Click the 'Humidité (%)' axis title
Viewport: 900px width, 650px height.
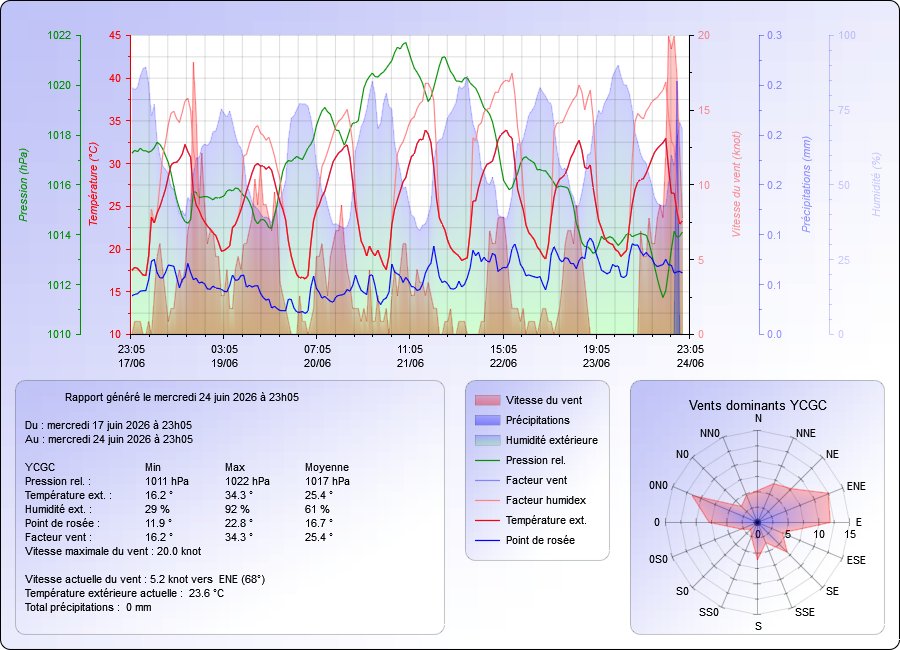click(x=876, y=184)
